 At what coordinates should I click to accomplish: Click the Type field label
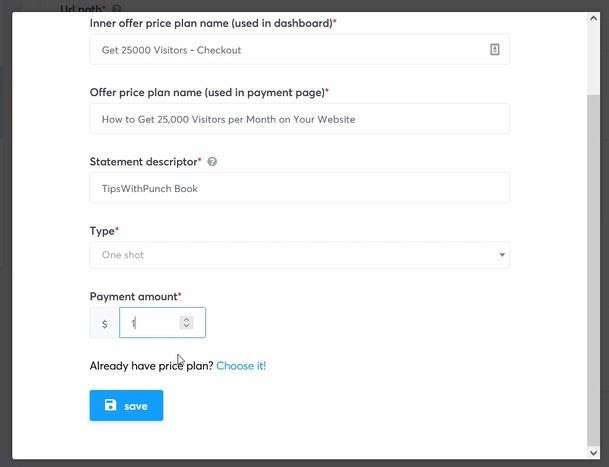tap(104, 231)
